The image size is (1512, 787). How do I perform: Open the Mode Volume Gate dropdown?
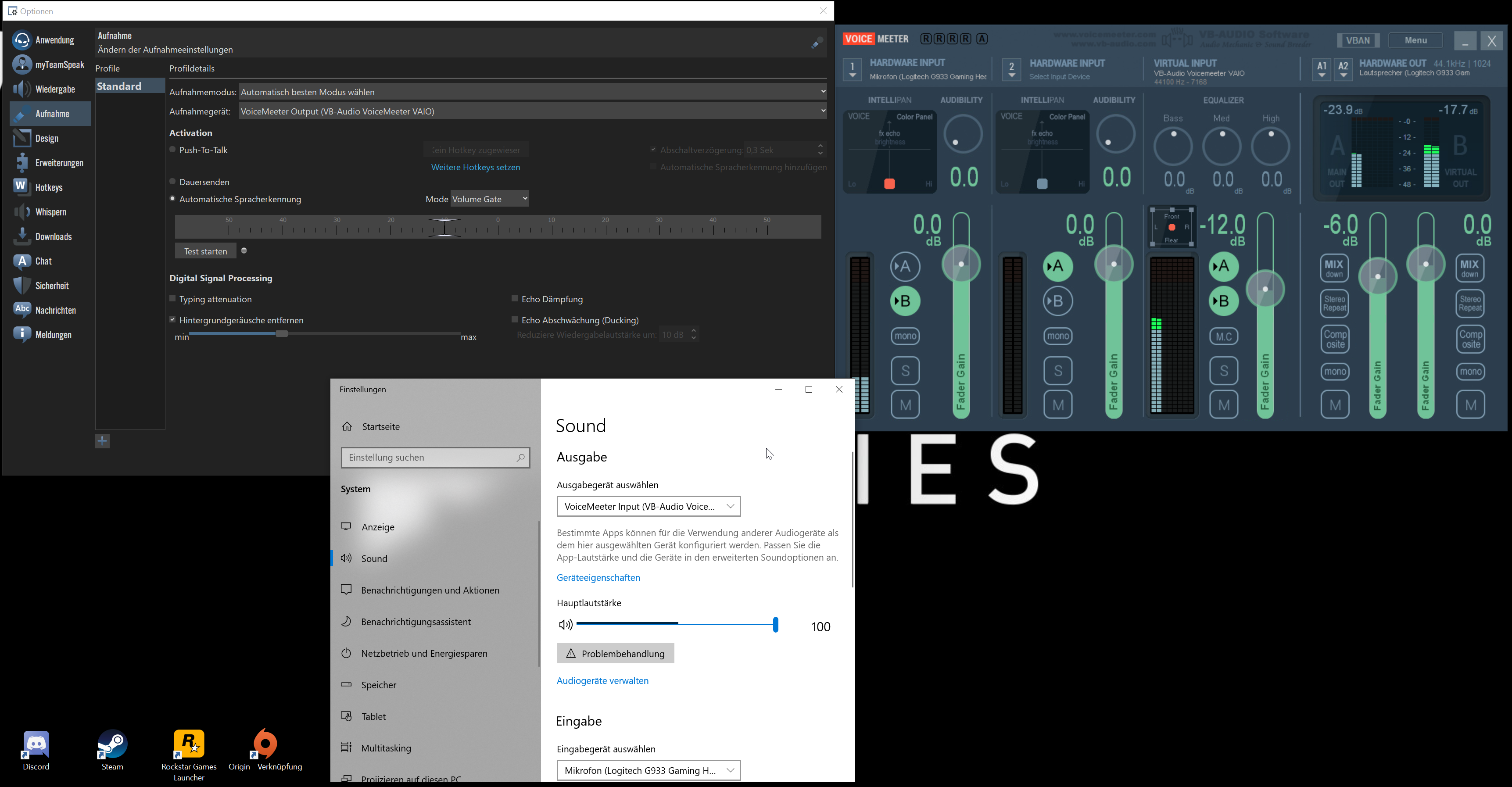(x=490, y=199)
